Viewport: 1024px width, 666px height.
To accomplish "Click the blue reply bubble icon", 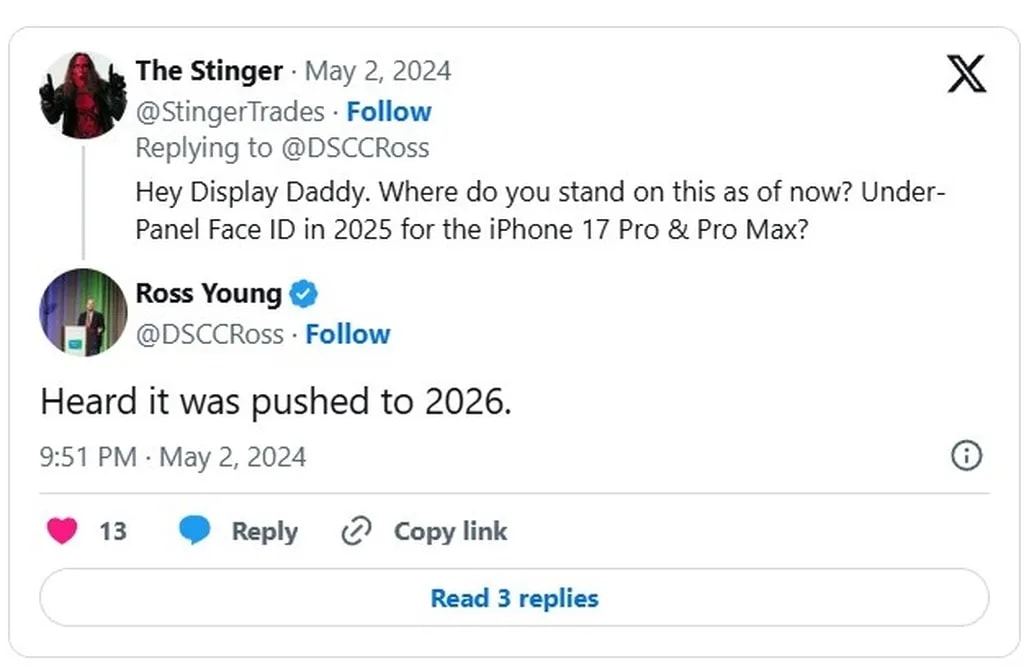I will [195, 531].
